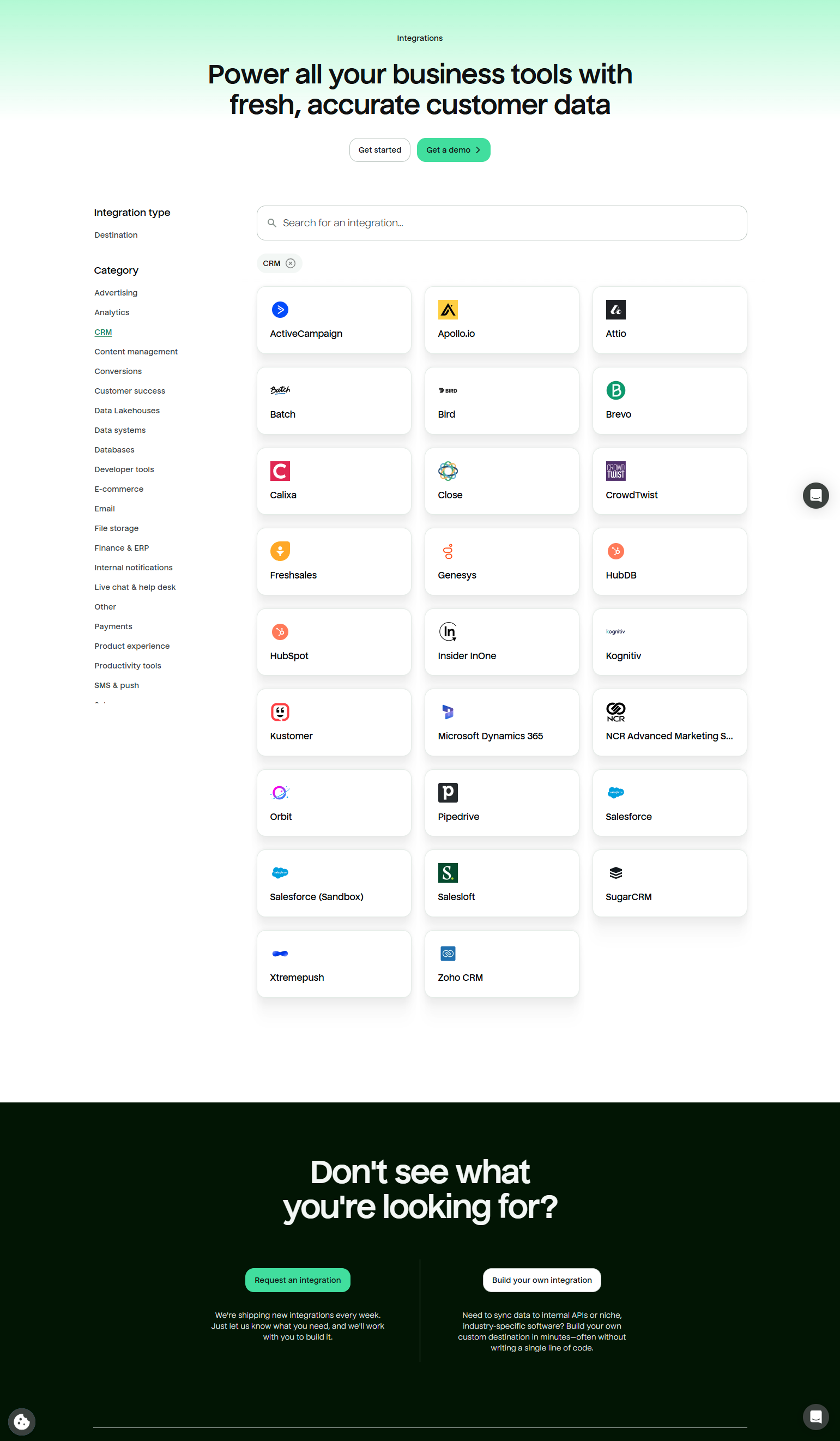Click the Close atom-shaped logo icon
Viewport: 840px width, 1441px height.
click(448, 471)
